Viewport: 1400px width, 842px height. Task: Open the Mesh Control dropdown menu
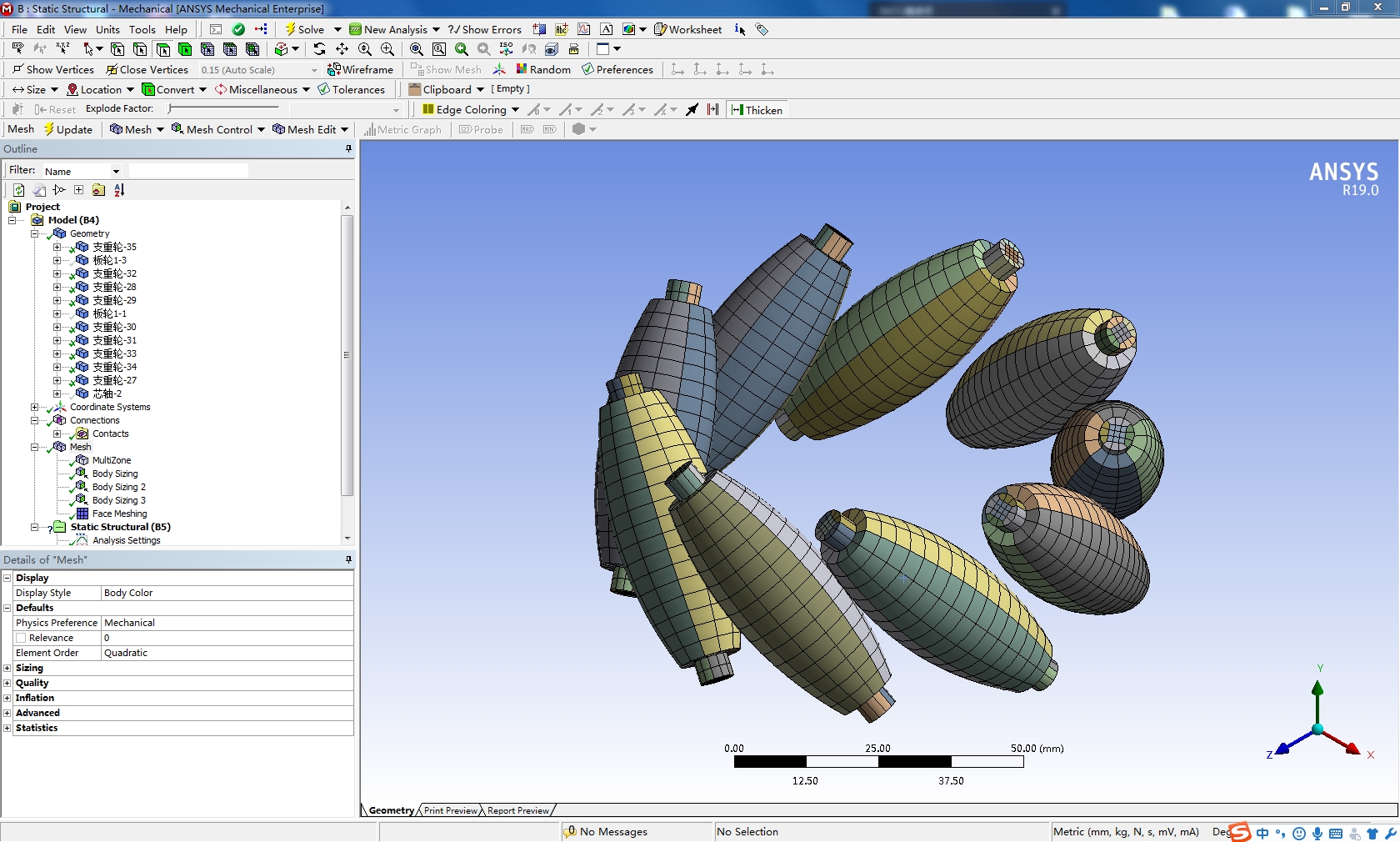218,129
